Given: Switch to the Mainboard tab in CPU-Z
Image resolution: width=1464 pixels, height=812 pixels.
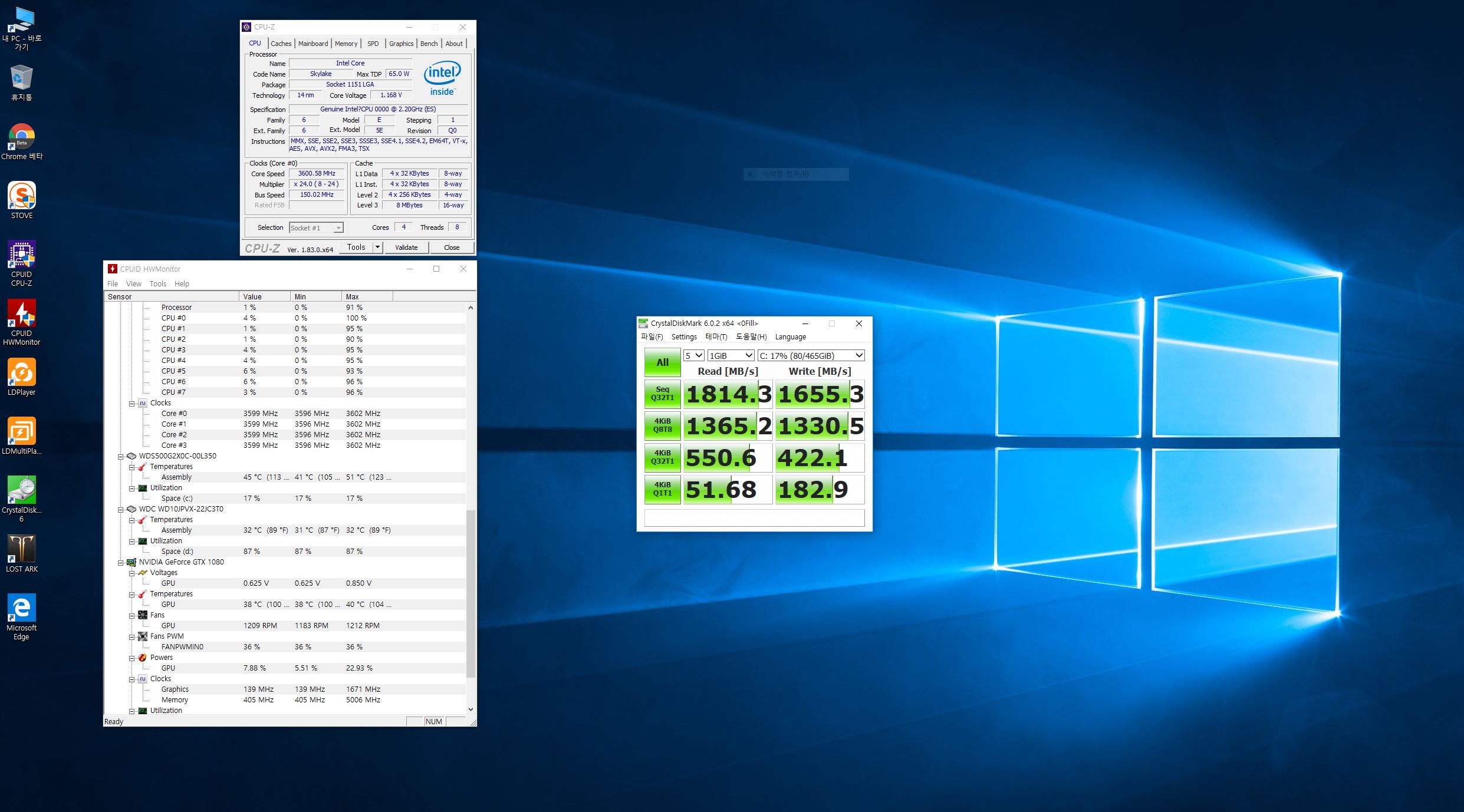Looking at the screenshot, I should coord(312,44).
